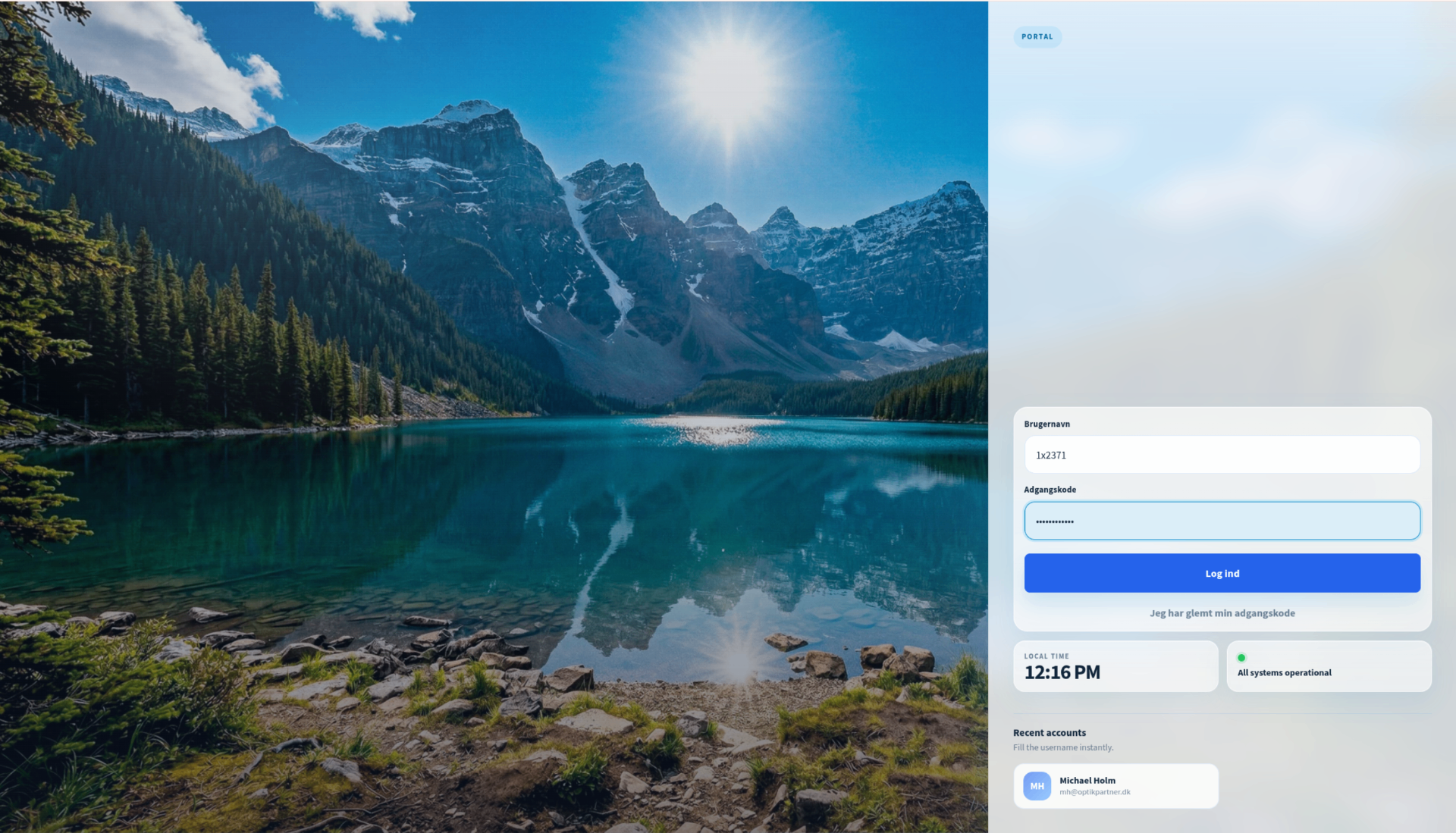
Task: Click the Log ind button
Action: coord(1222,573)
